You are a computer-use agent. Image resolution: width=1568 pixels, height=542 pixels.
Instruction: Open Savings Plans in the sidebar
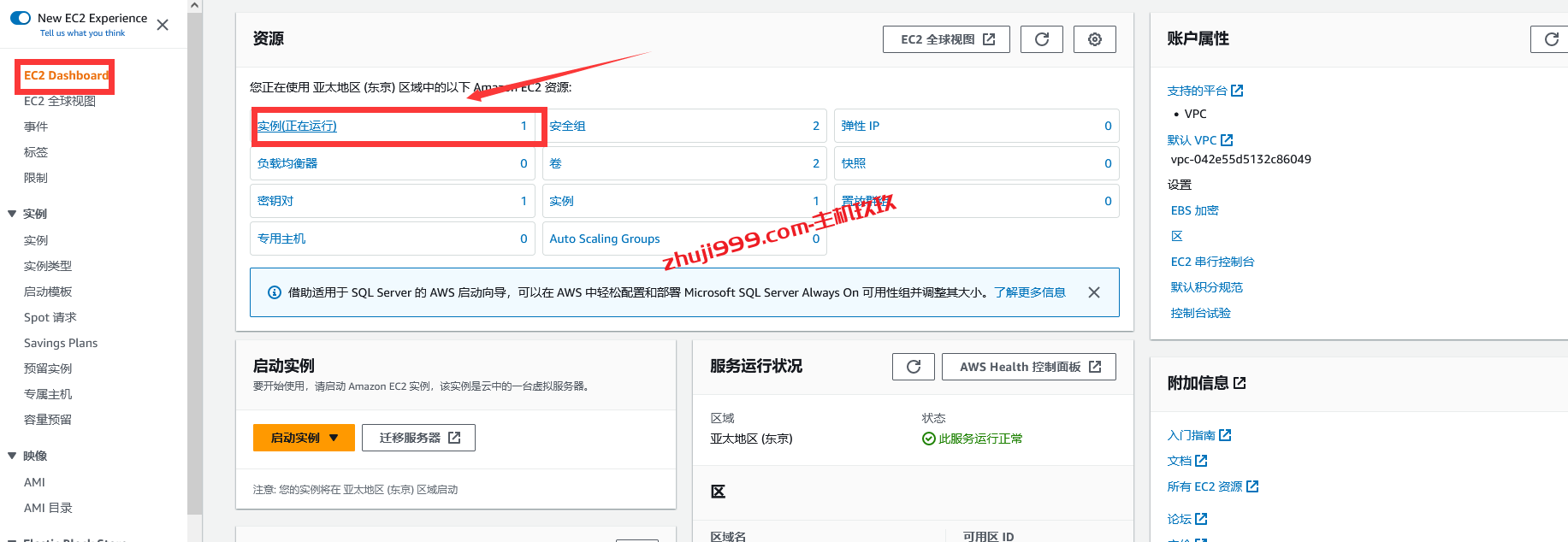pyautogui.click(x=61, y=343)
